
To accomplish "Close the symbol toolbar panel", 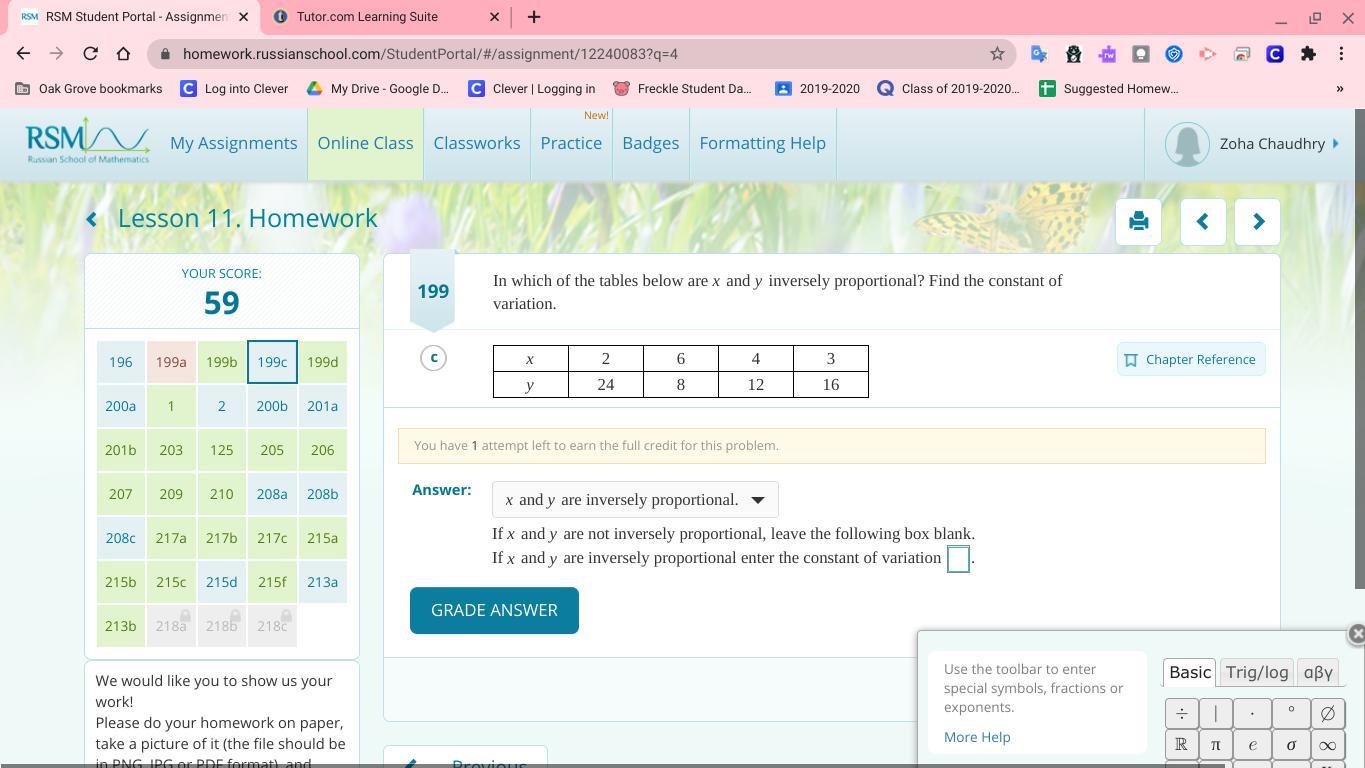I will 1356,633.
